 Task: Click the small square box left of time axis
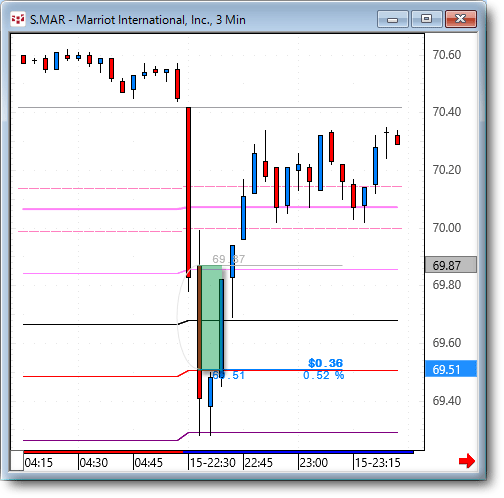[x=17, y=461]
